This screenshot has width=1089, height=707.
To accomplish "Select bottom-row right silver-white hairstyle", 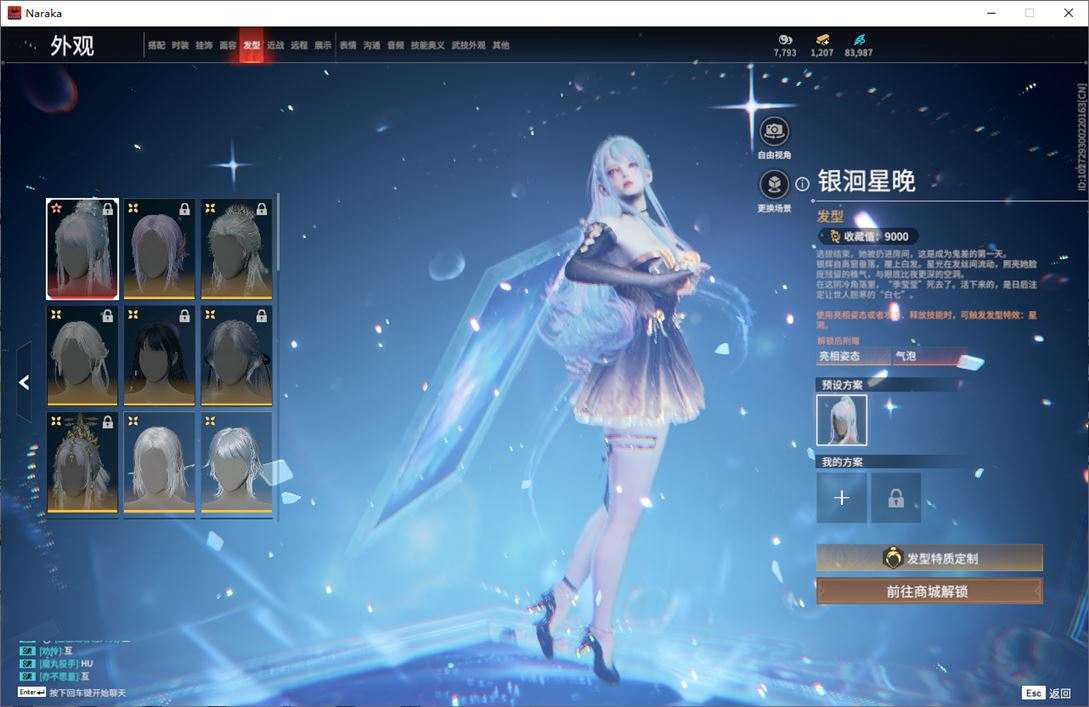I will pyautogui.click(x=236, y=463).
